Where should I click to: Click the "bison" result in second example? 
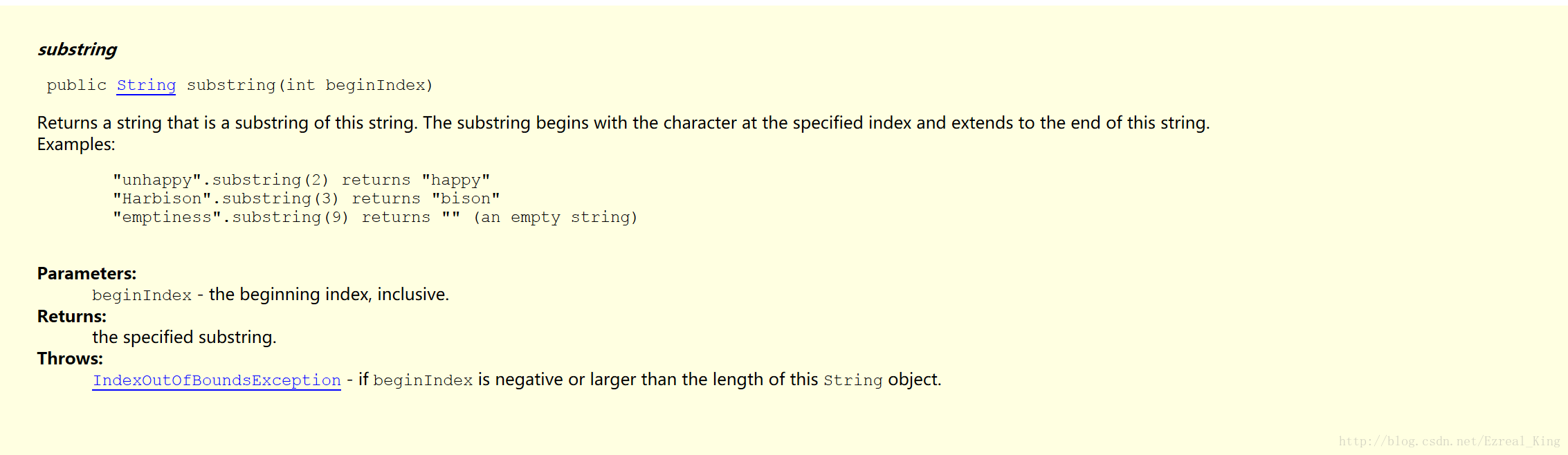click(x=466, y=198)
